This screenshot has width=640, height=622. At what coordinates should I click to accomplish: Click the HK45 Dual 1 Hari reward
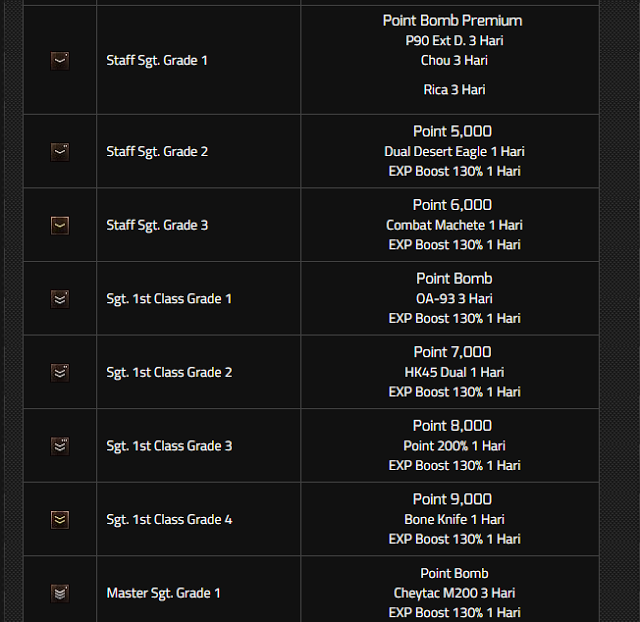(x=454, y=372)
